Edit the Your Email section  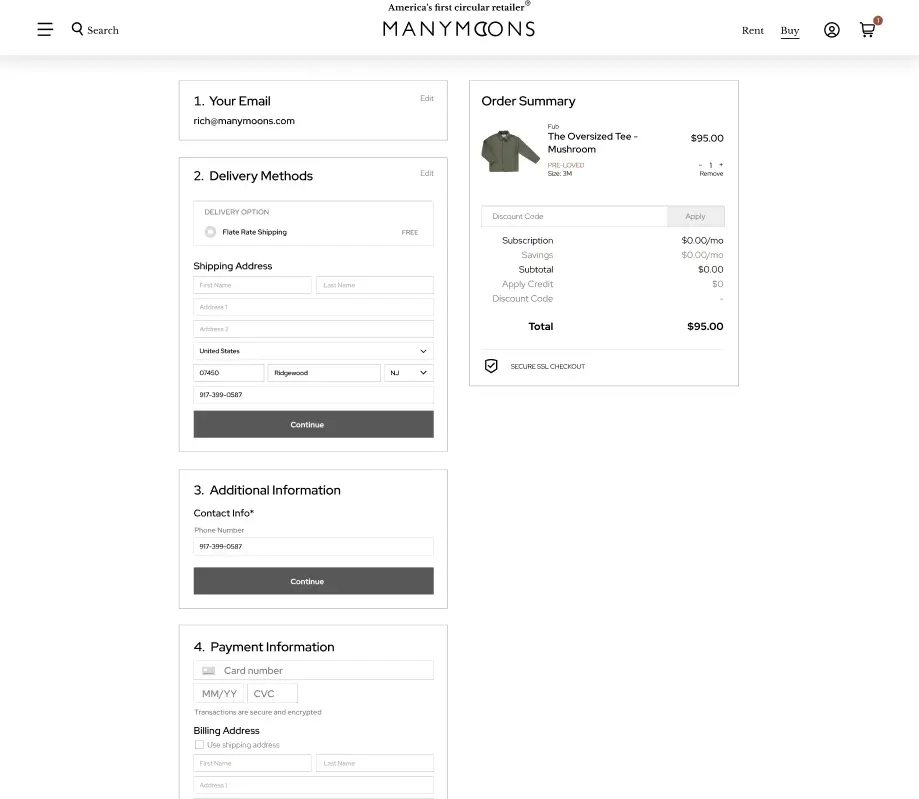click(427, 98)
